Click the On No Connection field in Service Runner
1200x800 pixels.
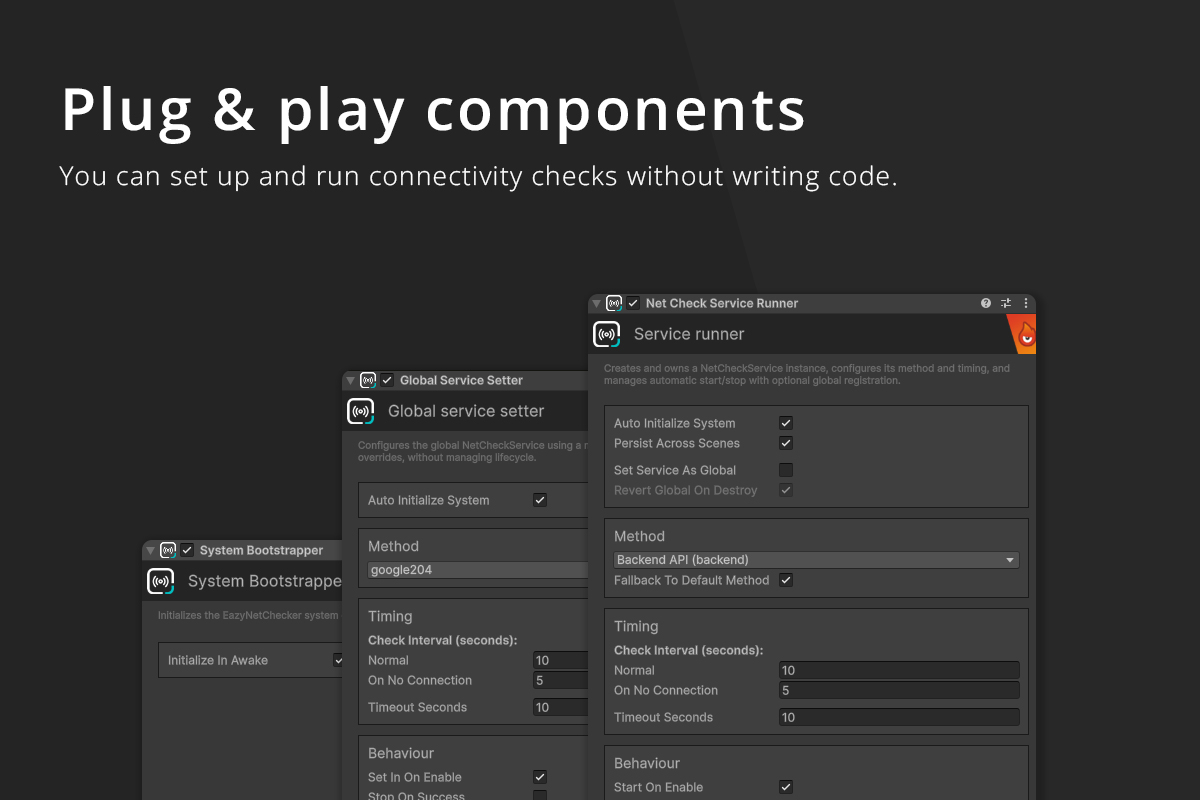[898, 690]
